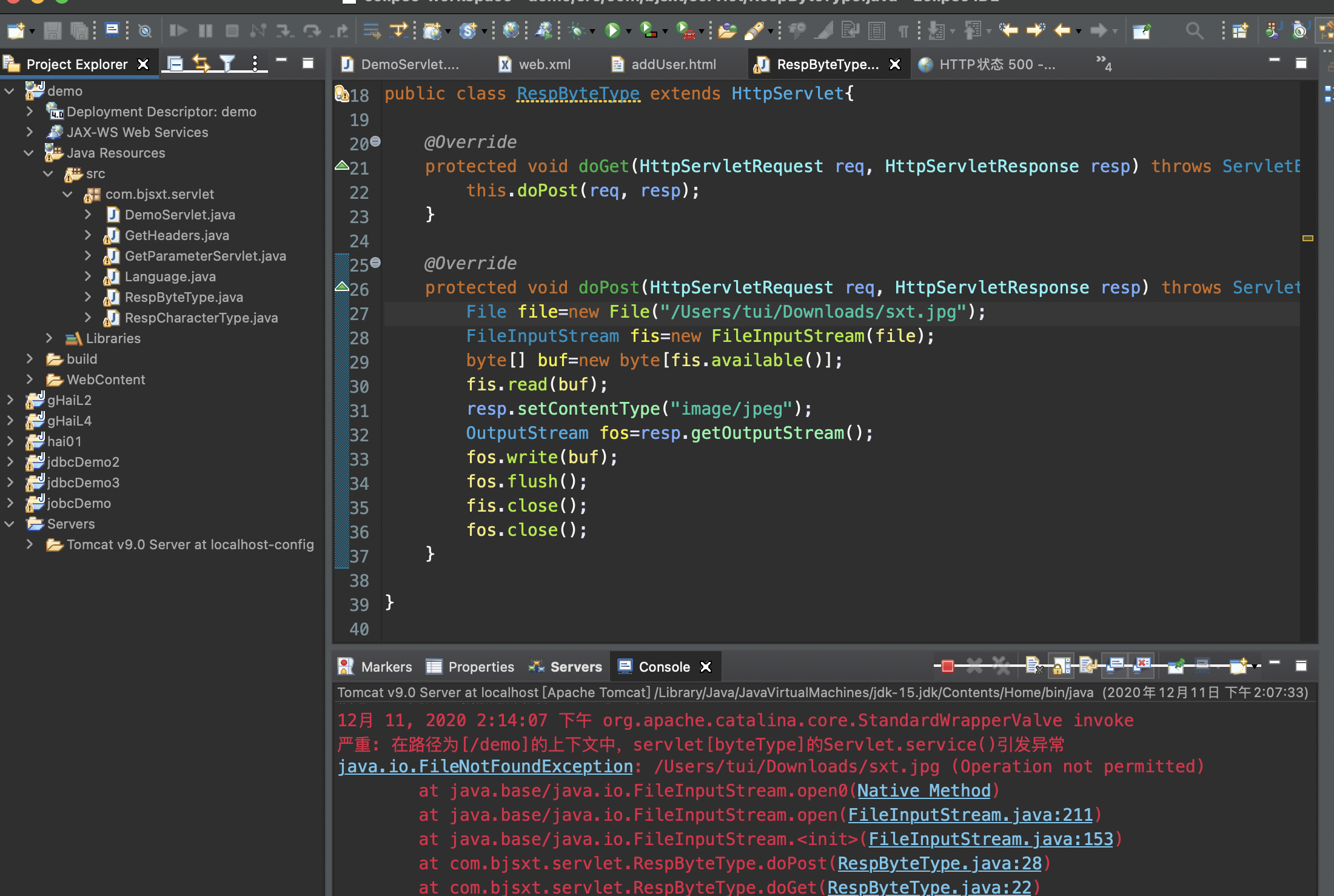Click the Resume debug icon

(x=178, y=30)
